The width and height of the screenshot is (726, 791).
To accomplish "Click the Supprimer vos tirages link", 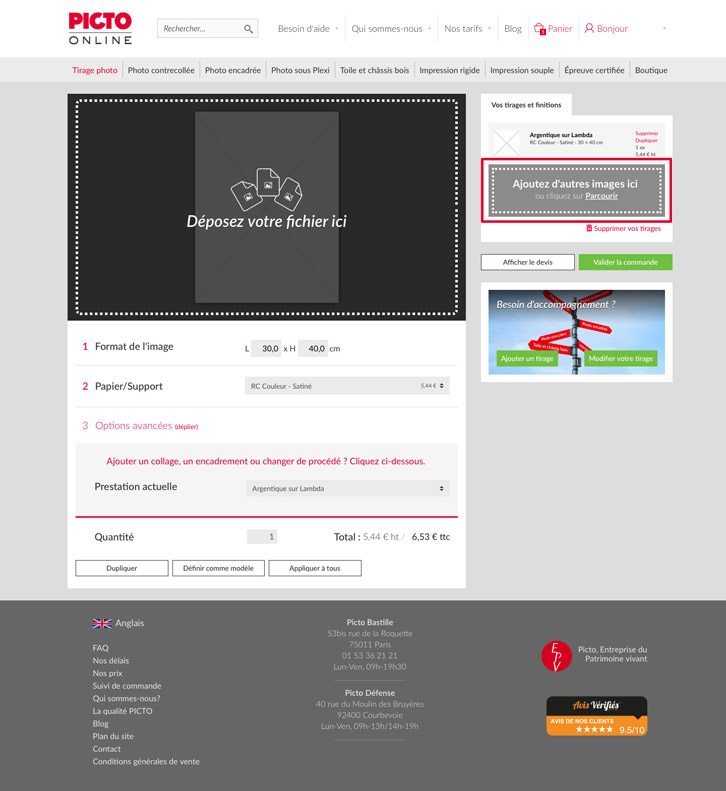I will click(x=623, y=229).
